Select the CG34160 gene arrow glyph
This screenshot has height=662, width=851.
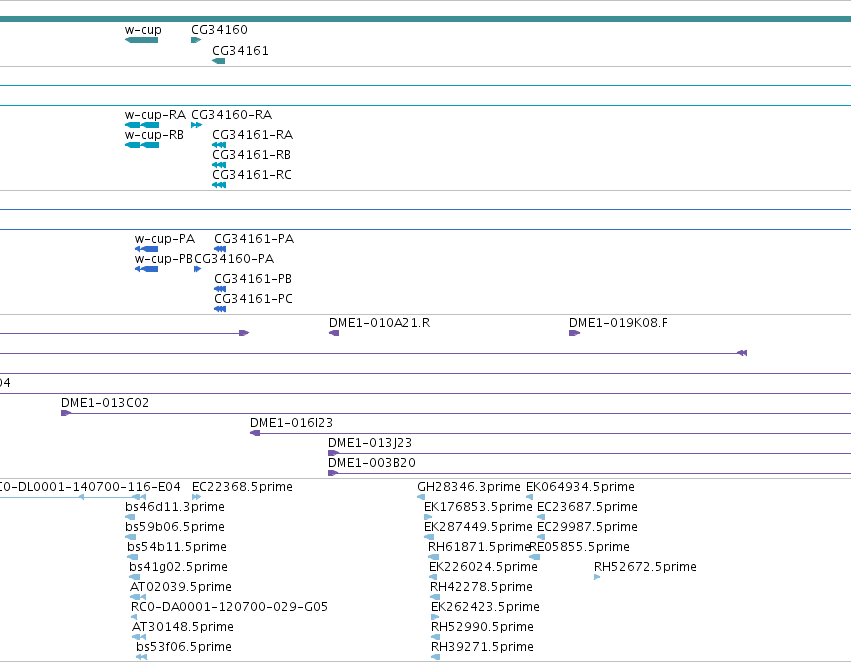[196, 40]
